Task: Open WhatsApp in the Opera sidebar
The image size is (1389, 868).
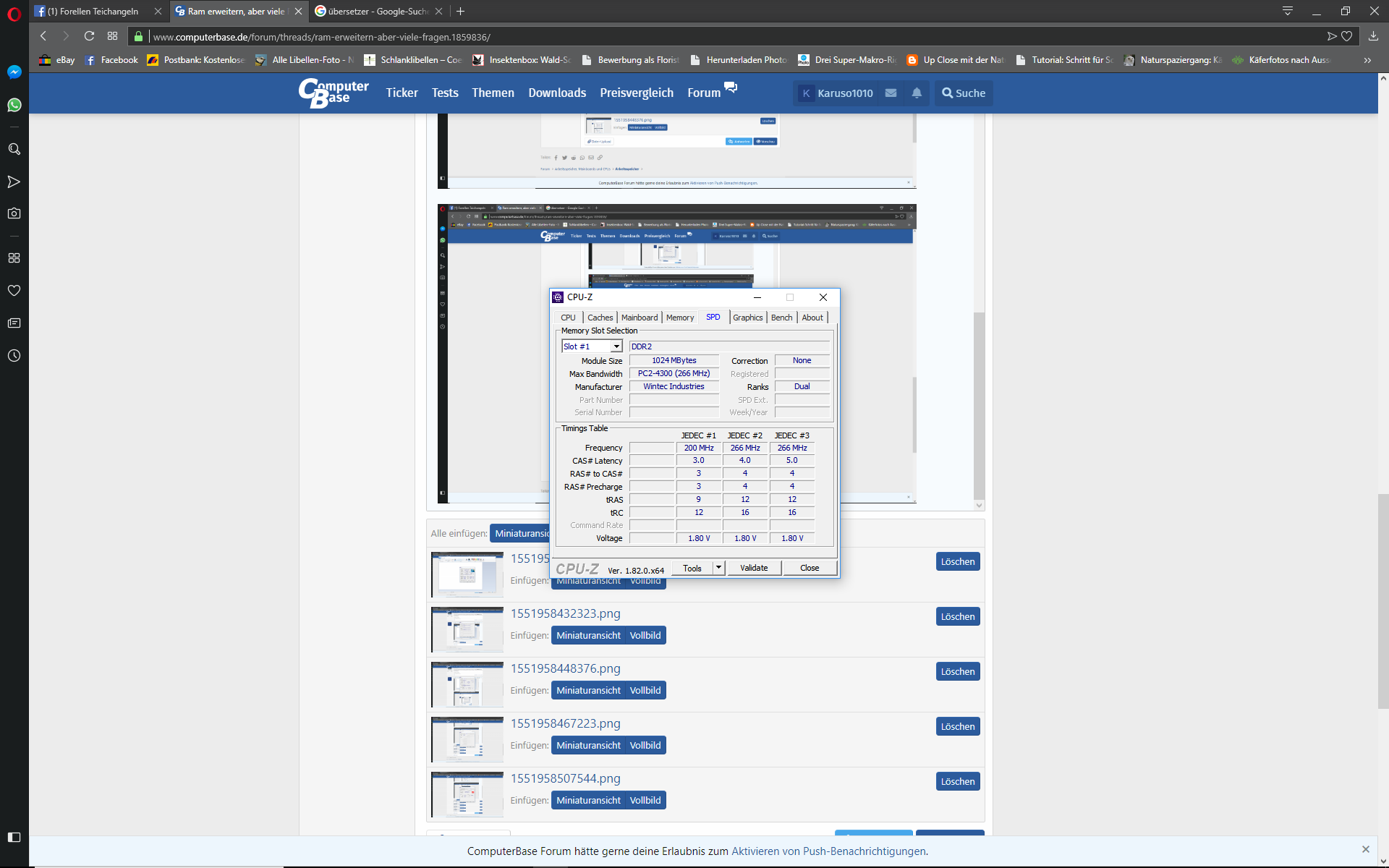Action: click(14, 106)
